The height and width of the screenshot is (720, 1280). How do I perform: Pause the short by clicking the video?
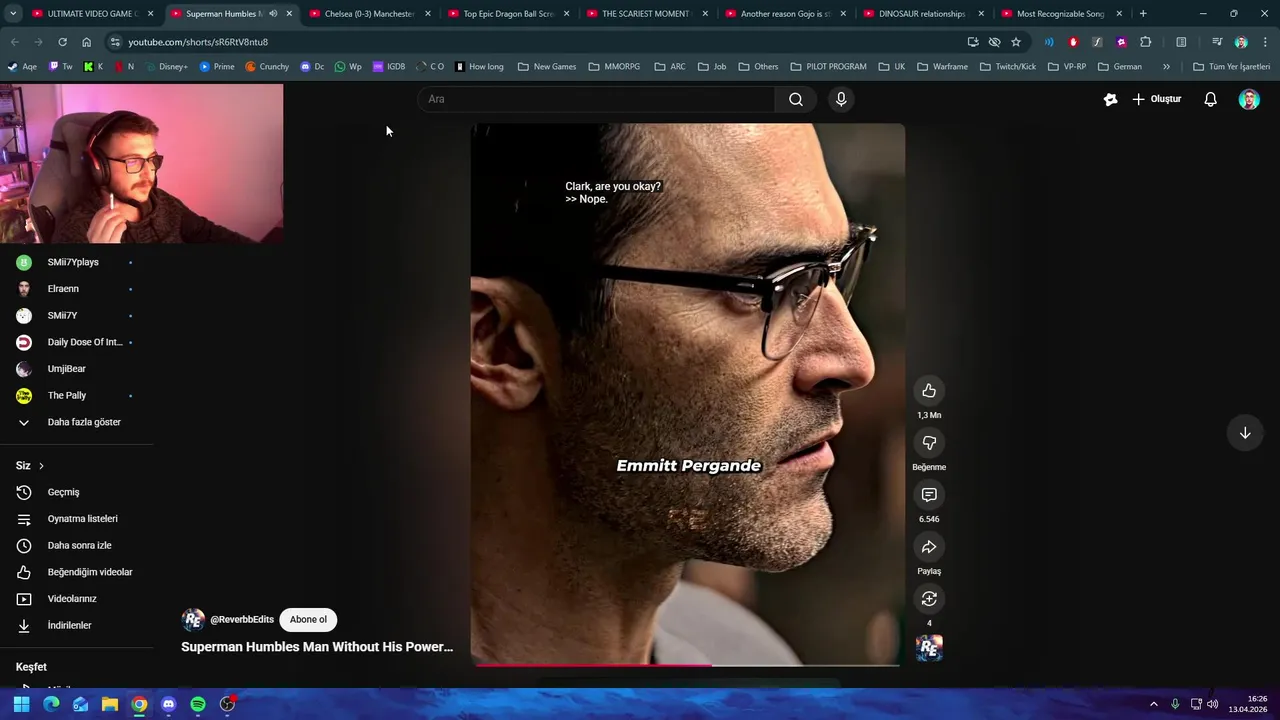[x=688, y=394]
